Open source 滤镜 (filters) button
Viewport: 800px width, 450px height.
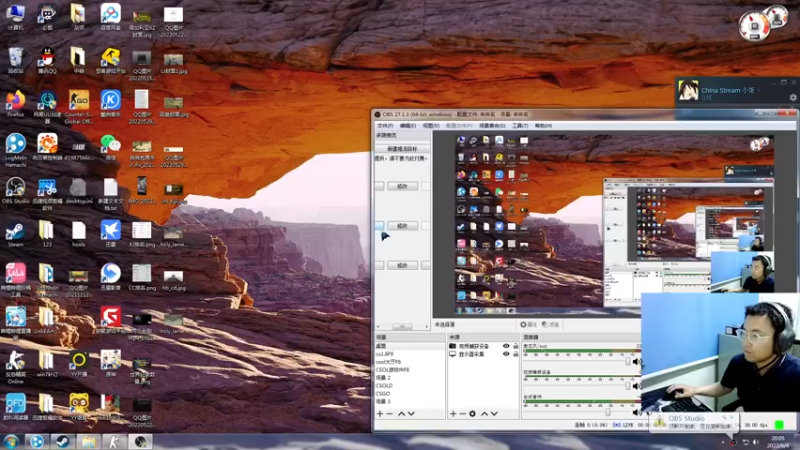[550, 324]
